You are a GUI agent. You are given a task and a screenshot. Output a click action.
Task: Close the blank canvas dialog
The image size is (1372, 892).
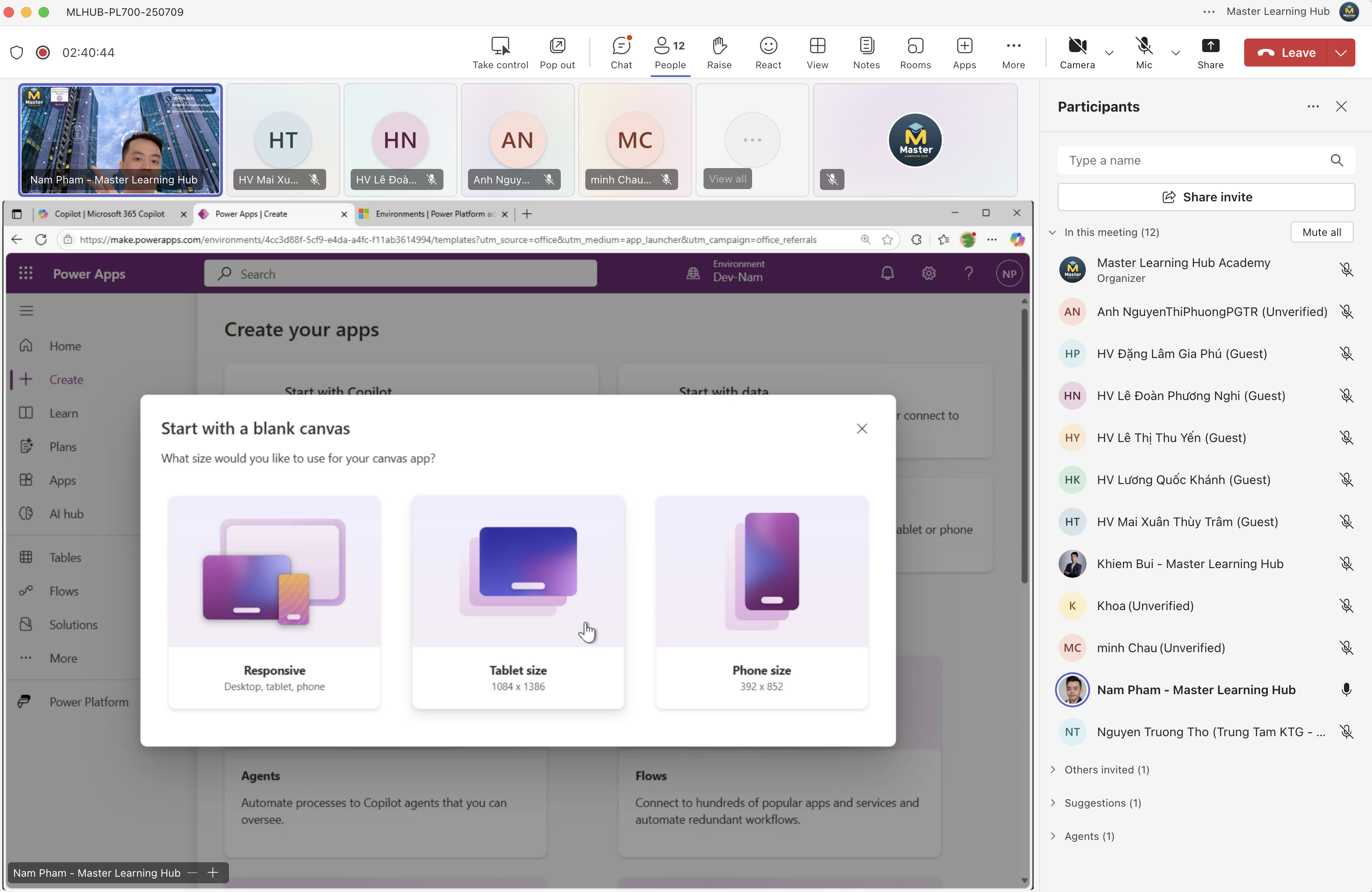(862, 428)
